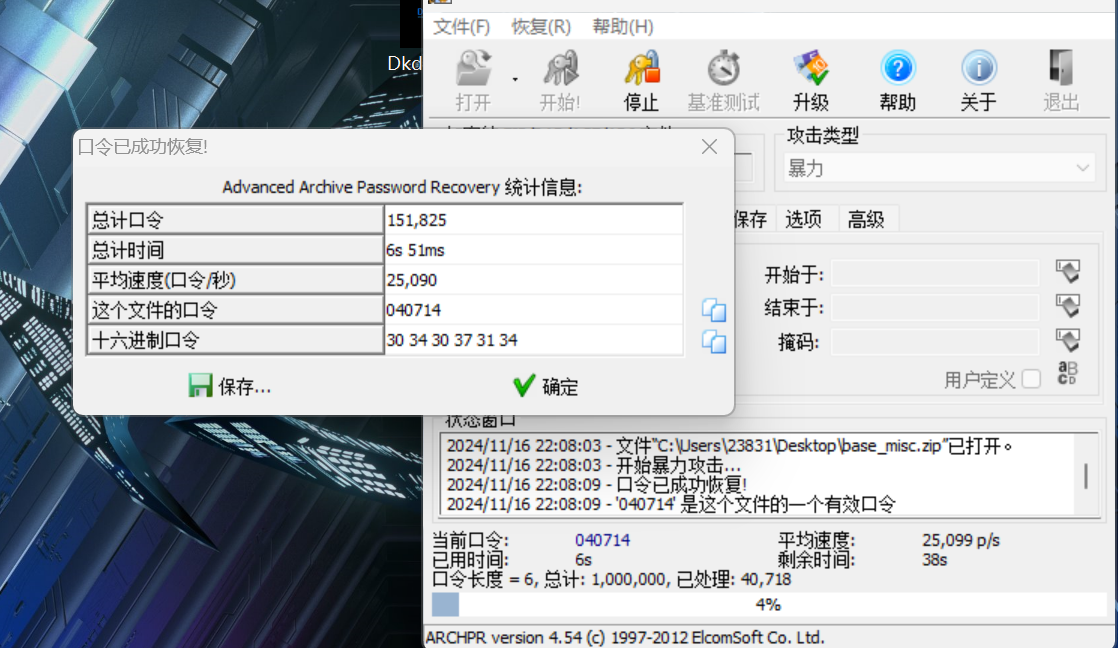Click the Start (开始!) toolbar icon
Viewport: 1118px width, 648px height.
(x=560, y=80)
